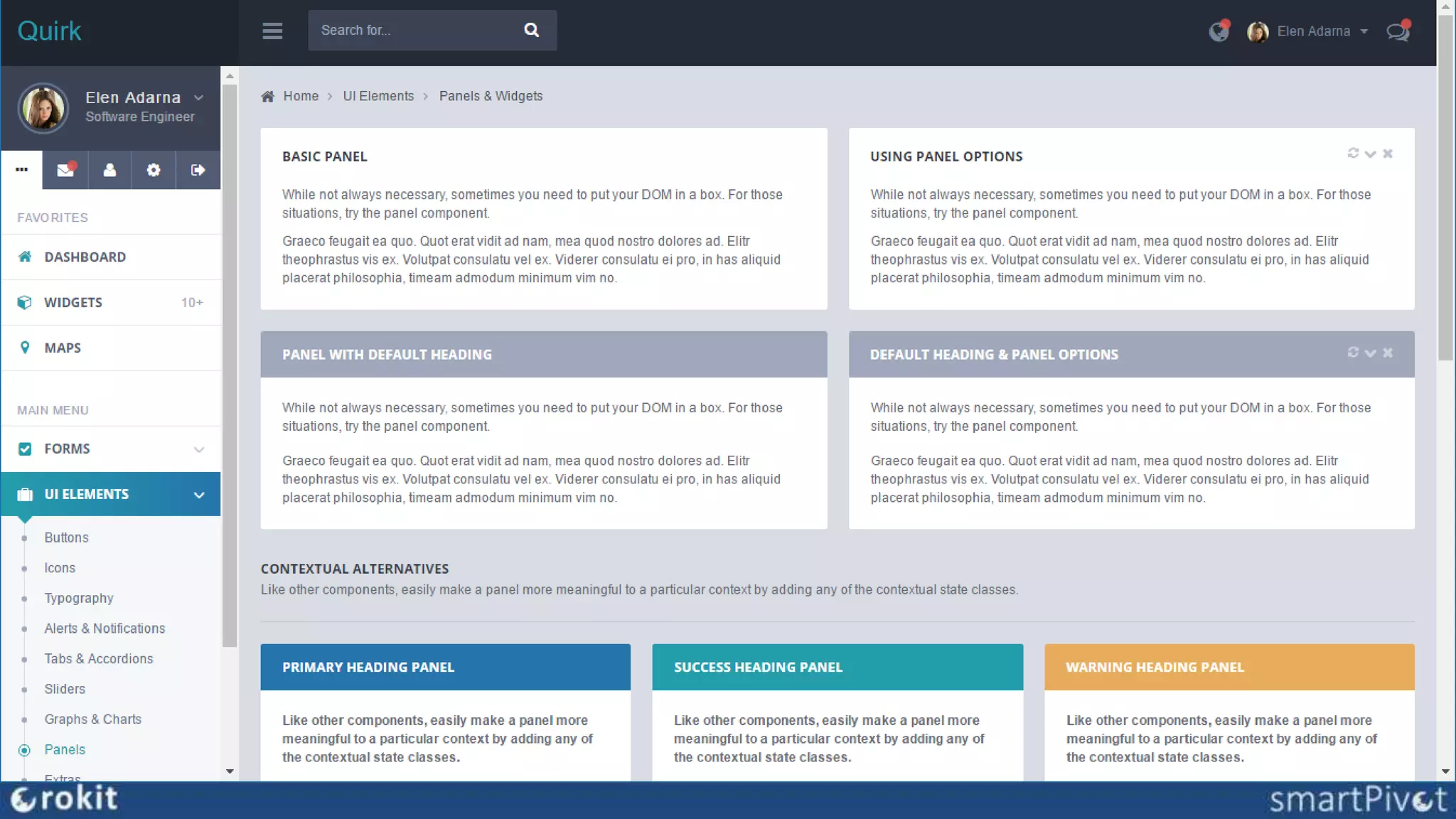This screenshot has width=1456, height=819.
Task: Collapse the UI Elements menu
Action: [199, 495]
